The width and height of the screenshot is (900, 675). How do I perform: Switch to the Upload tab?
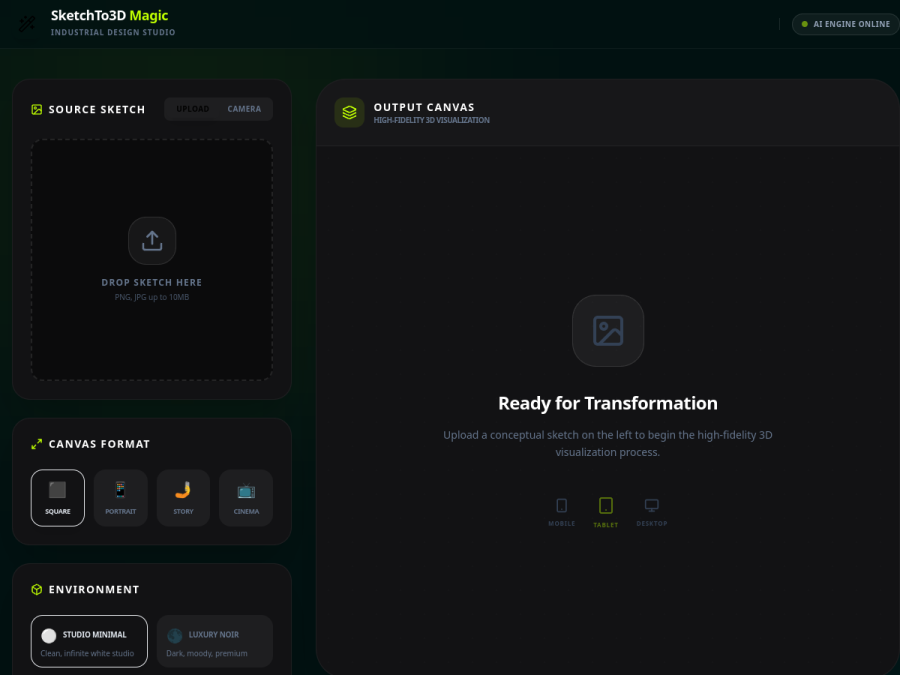(193, 109)
